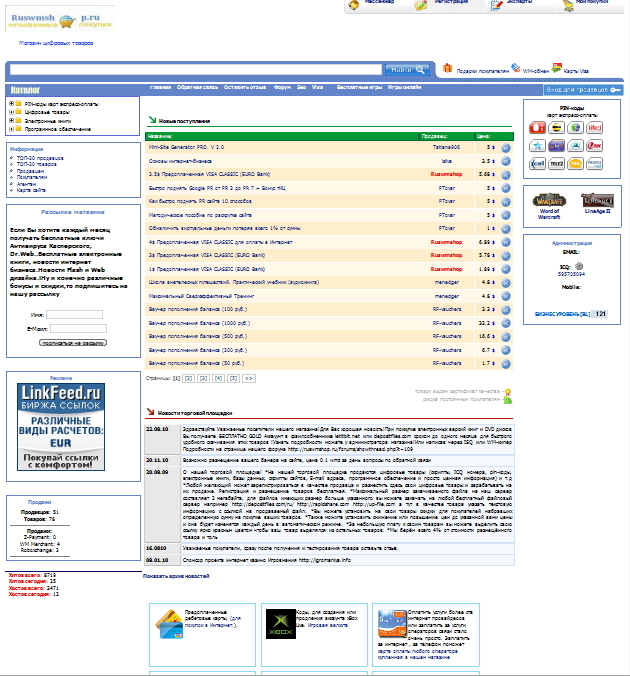Click Показать архив новостей link
This screenshot has height=676, width=630.
click(176, 576)
